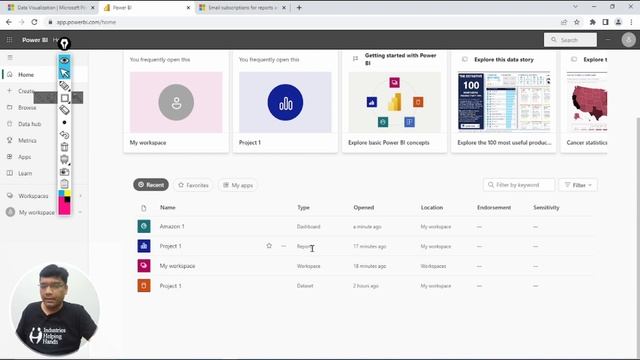Image resolution: width=640 pixels, height=360 pixels.
Task: Open the Filter dropdown
Action: 578,185
